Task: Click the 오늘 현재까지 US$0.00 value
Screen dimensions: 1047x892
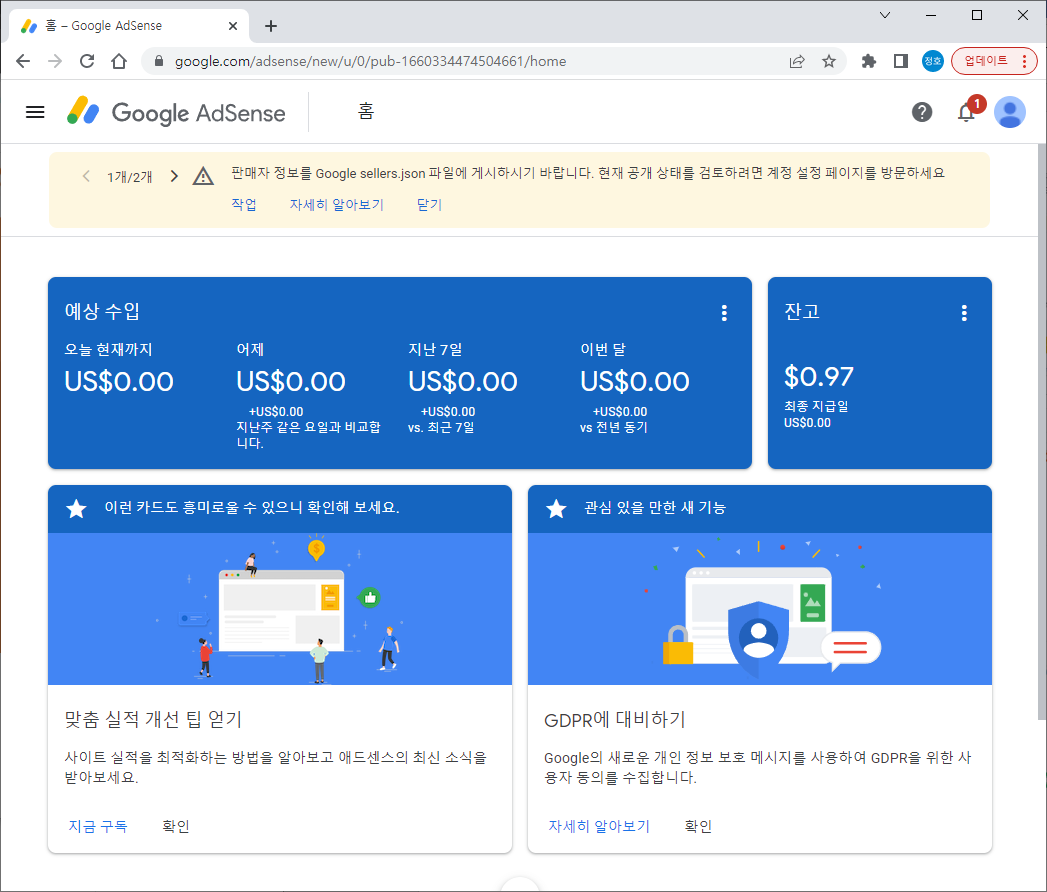Action: (119, 382)
